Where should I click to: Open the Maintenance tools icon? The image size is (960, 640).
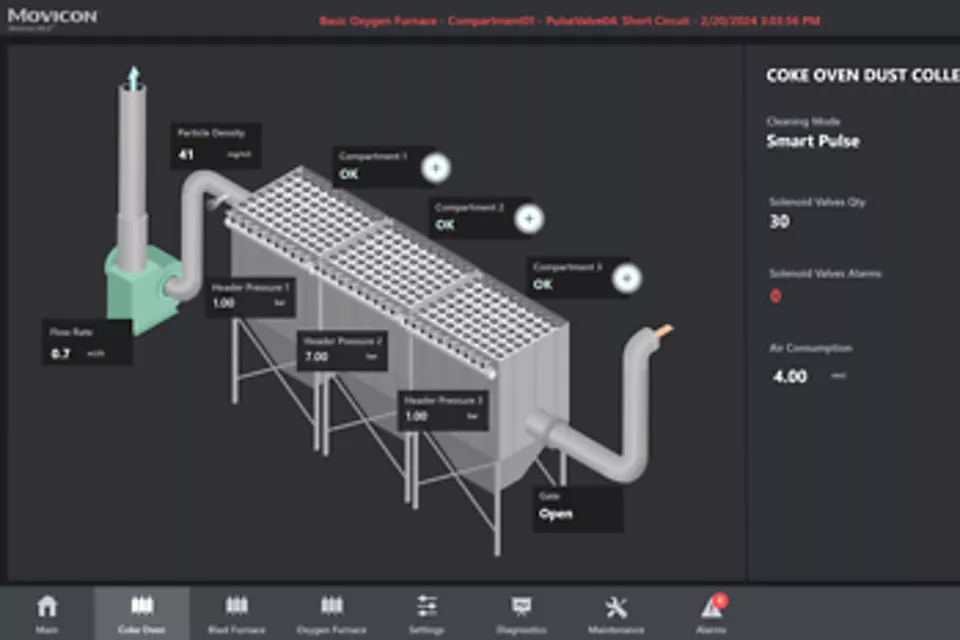616,607
